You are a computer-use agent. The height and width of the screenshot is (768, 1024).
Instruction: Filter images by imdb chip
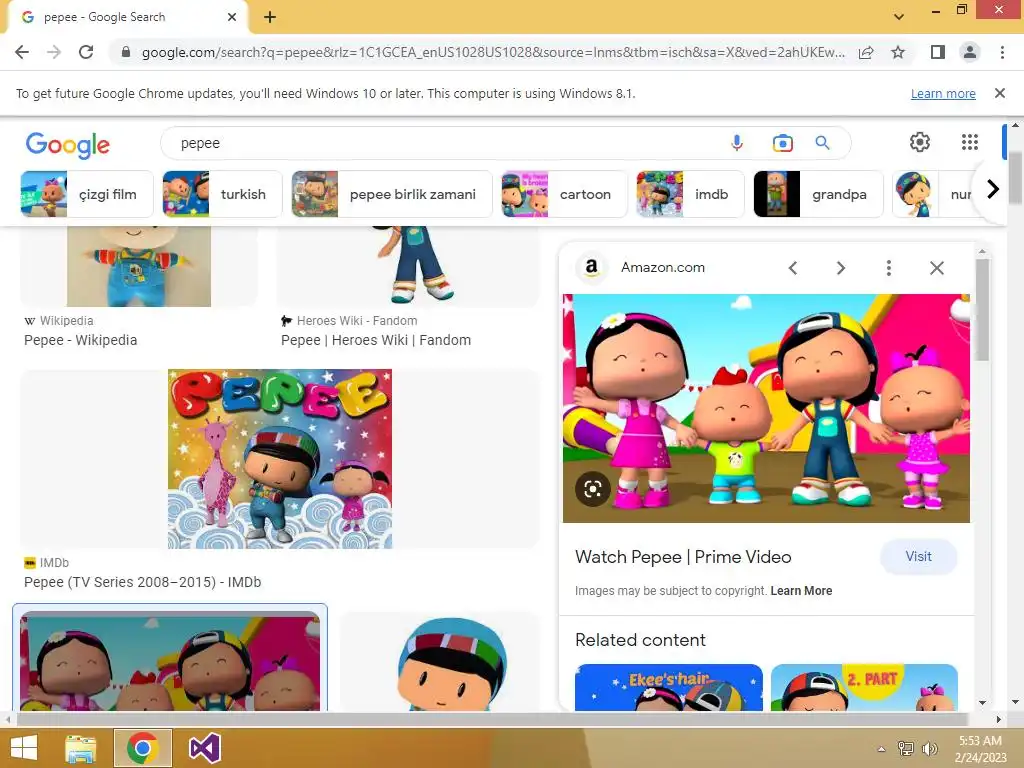coord(690,194)
